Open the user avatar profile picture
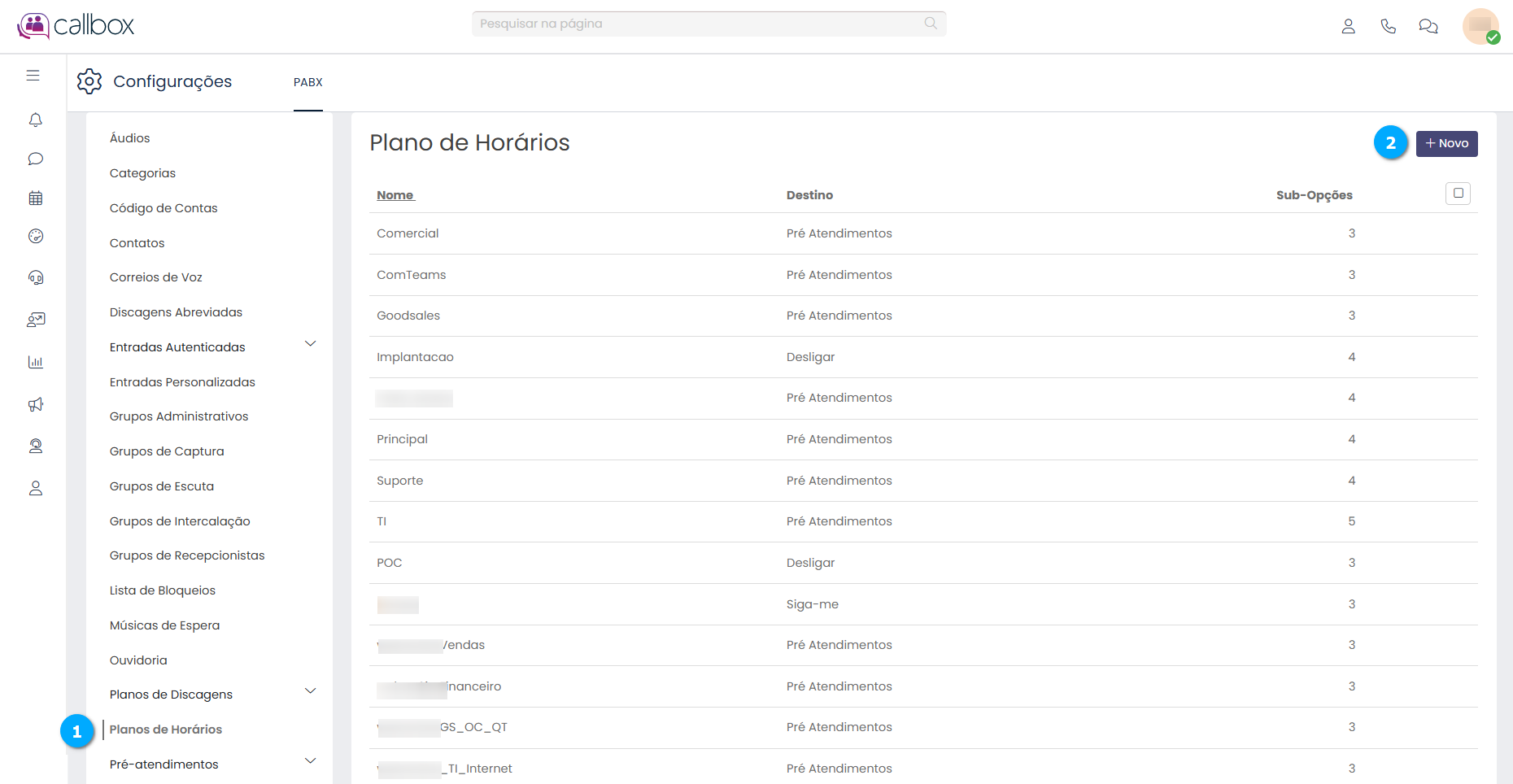 pos(1480,26)
